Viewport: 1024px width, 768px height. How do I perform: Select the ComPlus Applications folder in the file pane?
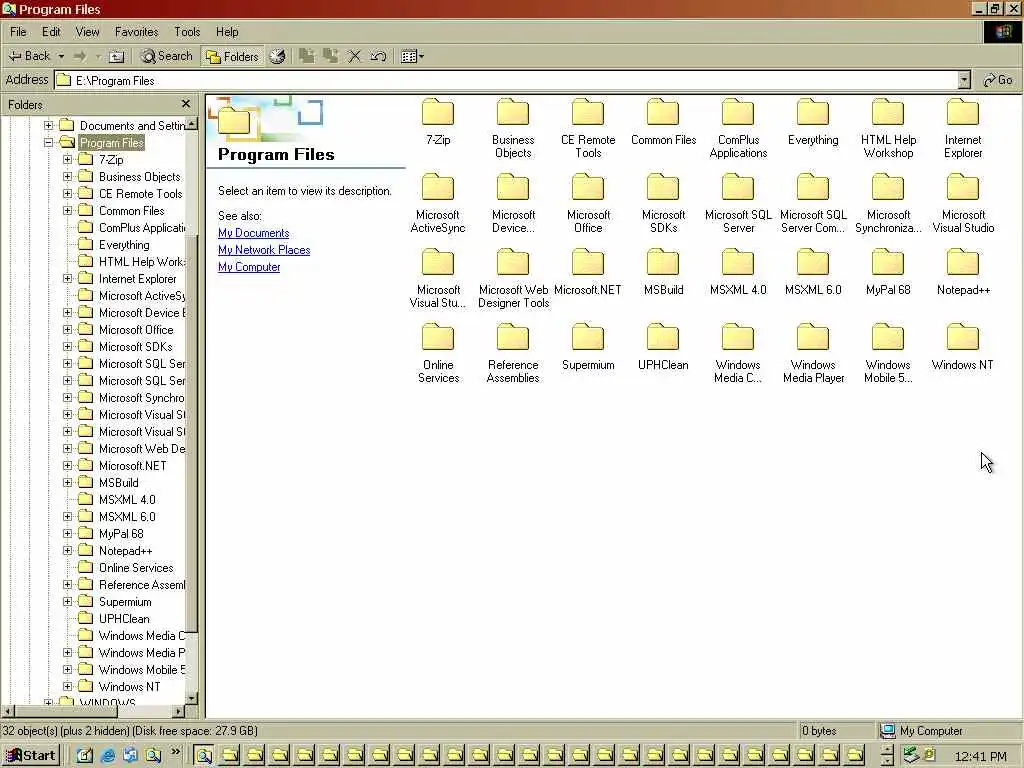[738, 128]
